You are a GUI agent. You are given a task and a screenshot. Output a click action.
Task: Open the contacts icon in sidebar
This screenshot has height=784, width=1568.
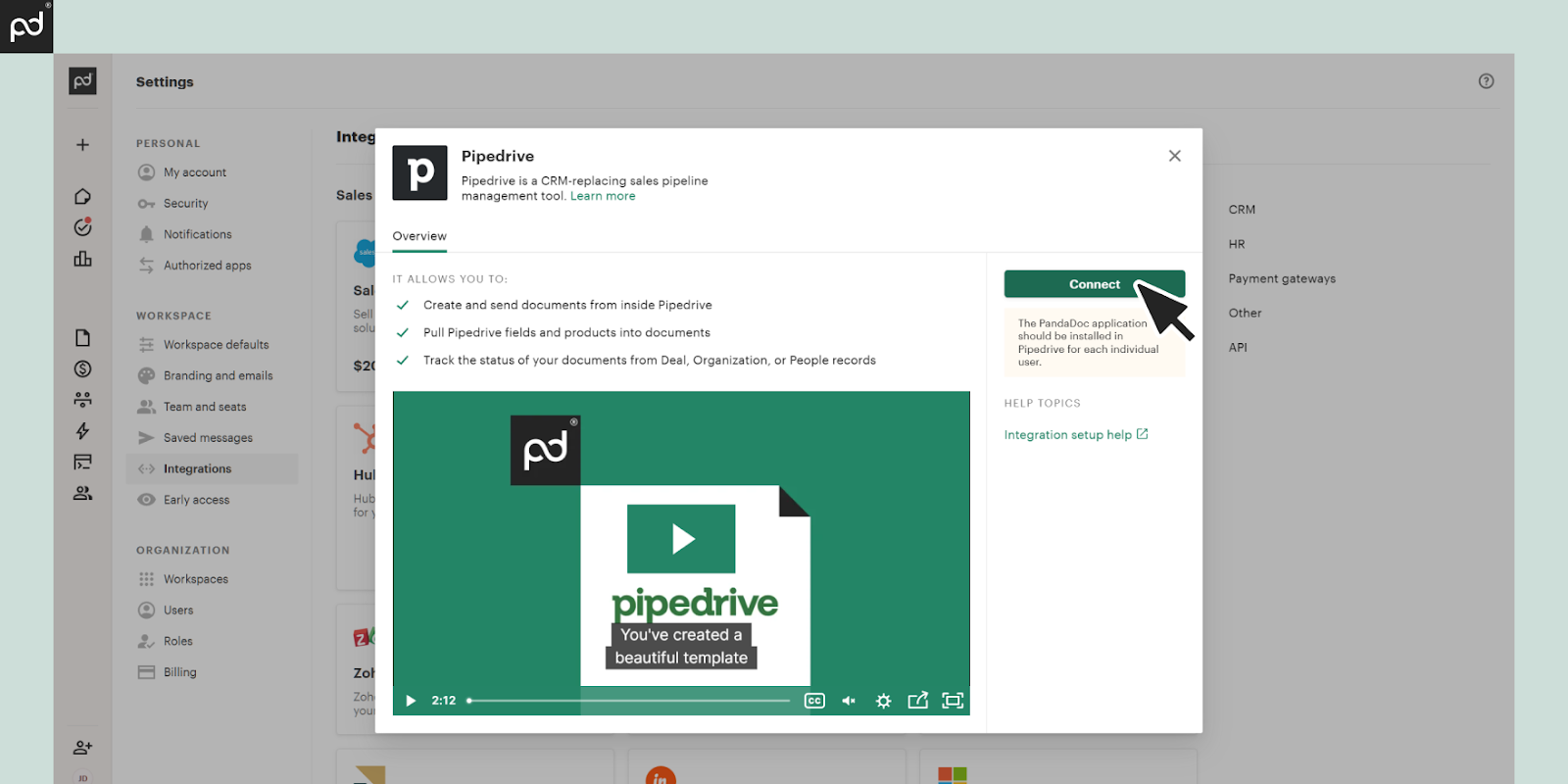click(82, 493)
